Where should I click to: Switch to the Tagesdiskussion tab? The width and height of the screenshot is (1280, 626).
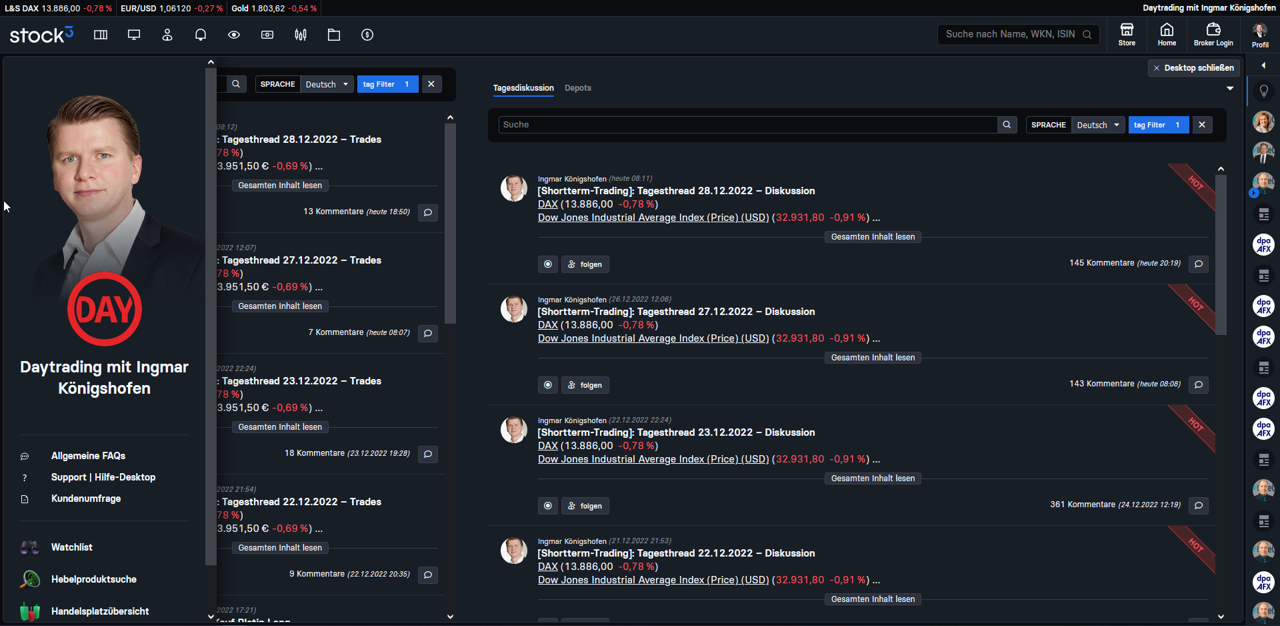click(x=523, y=88)
